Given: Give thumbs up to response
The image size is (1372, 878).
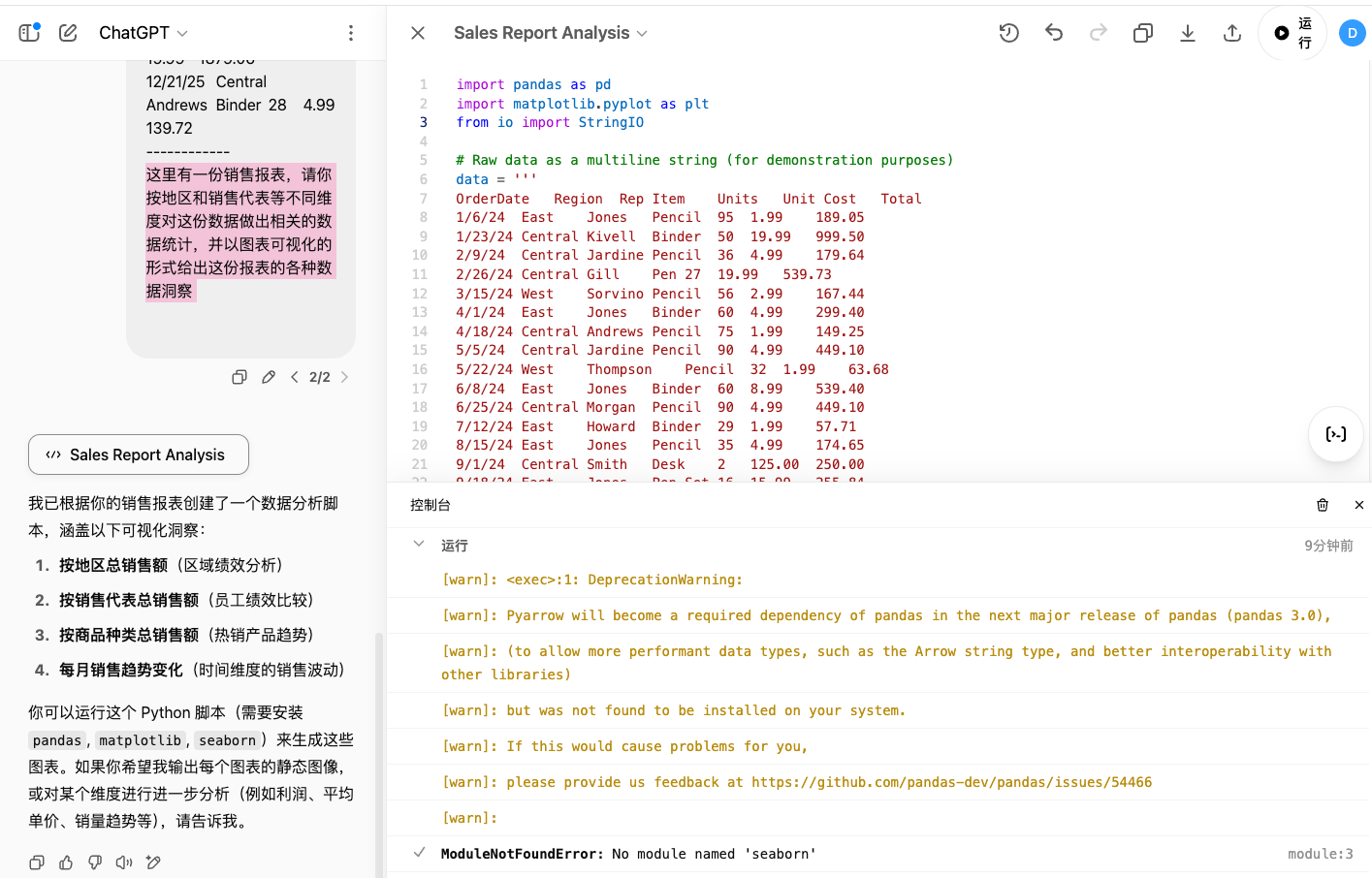Looking at the screenshot, I should (x=66, y=862).
